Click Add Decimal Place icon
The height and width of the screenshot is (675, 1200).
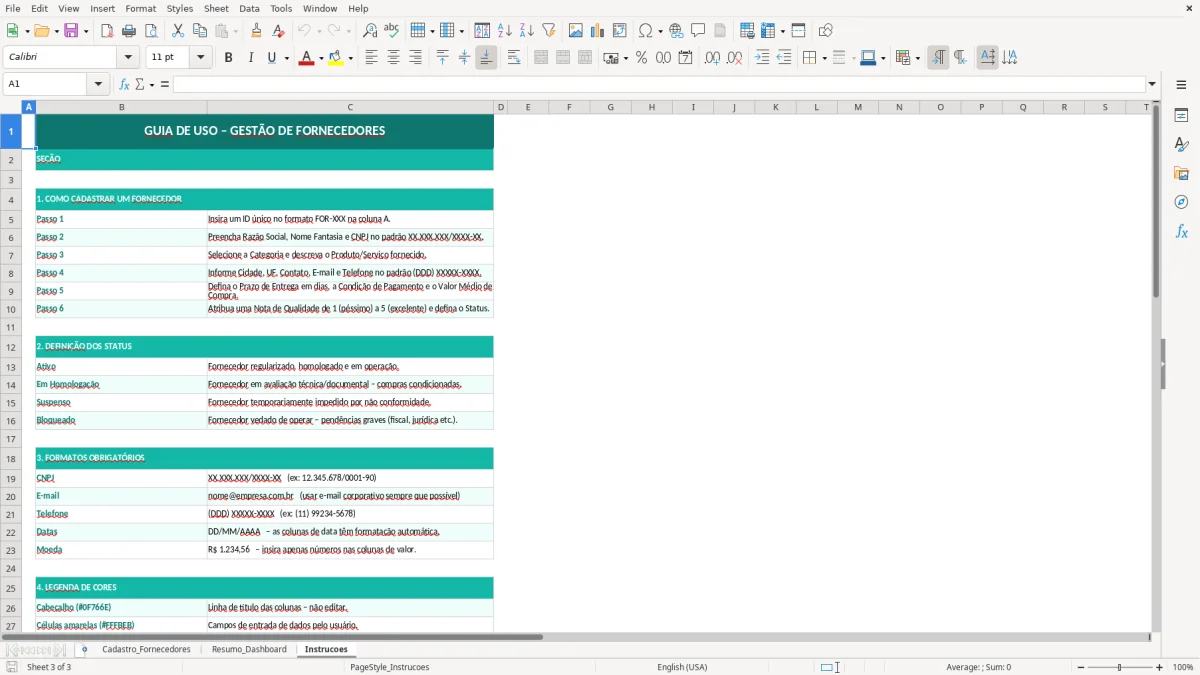[x=712, y=58]
